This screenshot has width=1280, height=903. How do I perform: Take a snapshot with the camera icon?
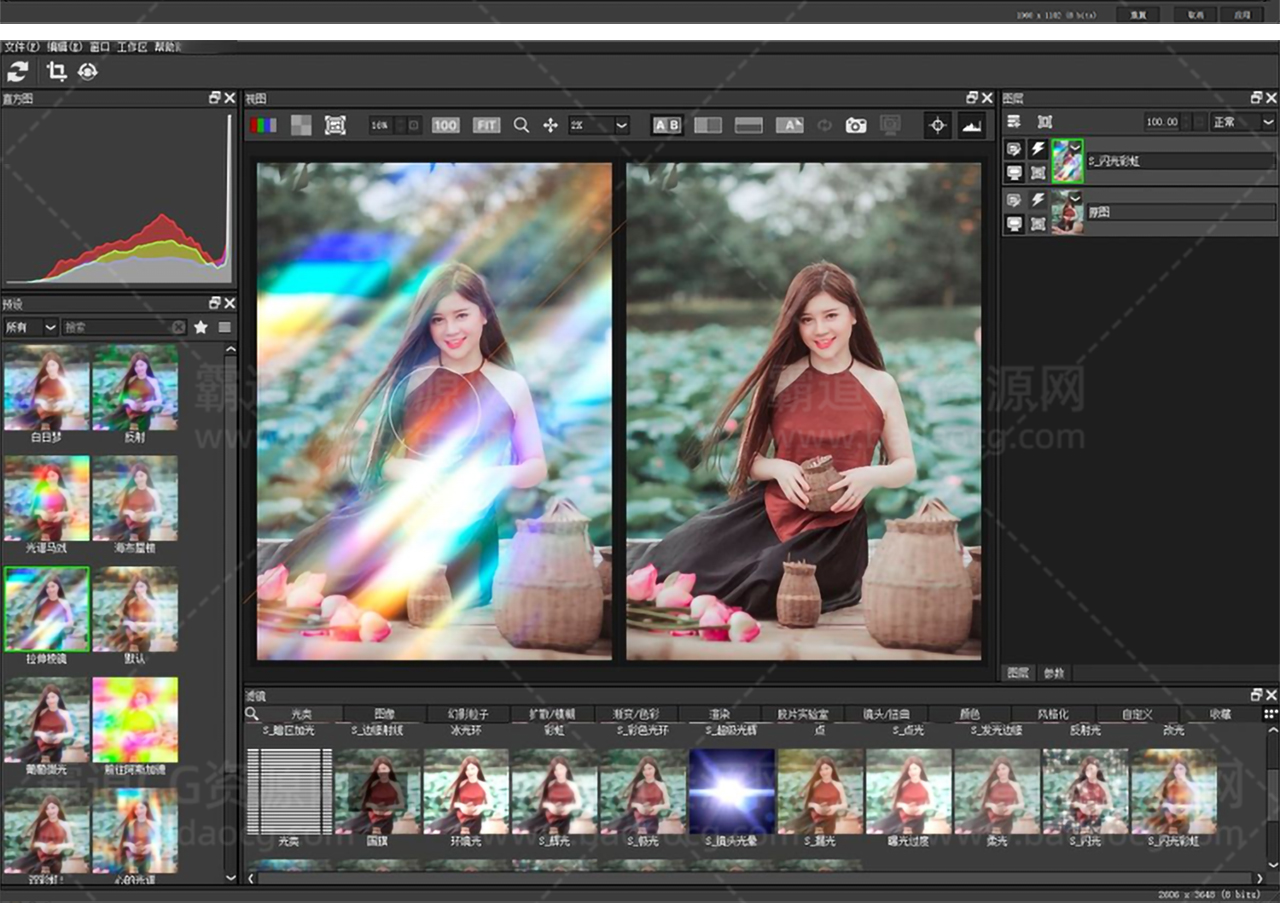pos(856,125)
